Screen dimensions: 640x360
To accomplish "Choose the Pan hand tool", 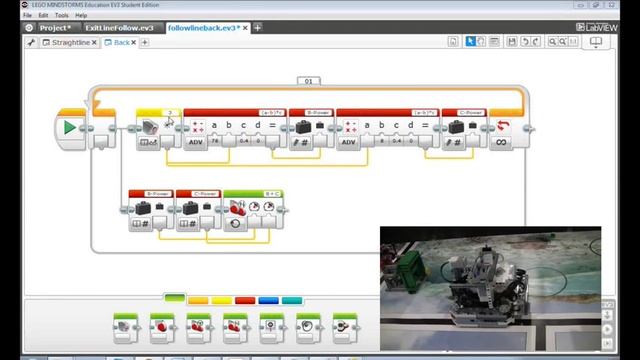I will tap(481, 41).
